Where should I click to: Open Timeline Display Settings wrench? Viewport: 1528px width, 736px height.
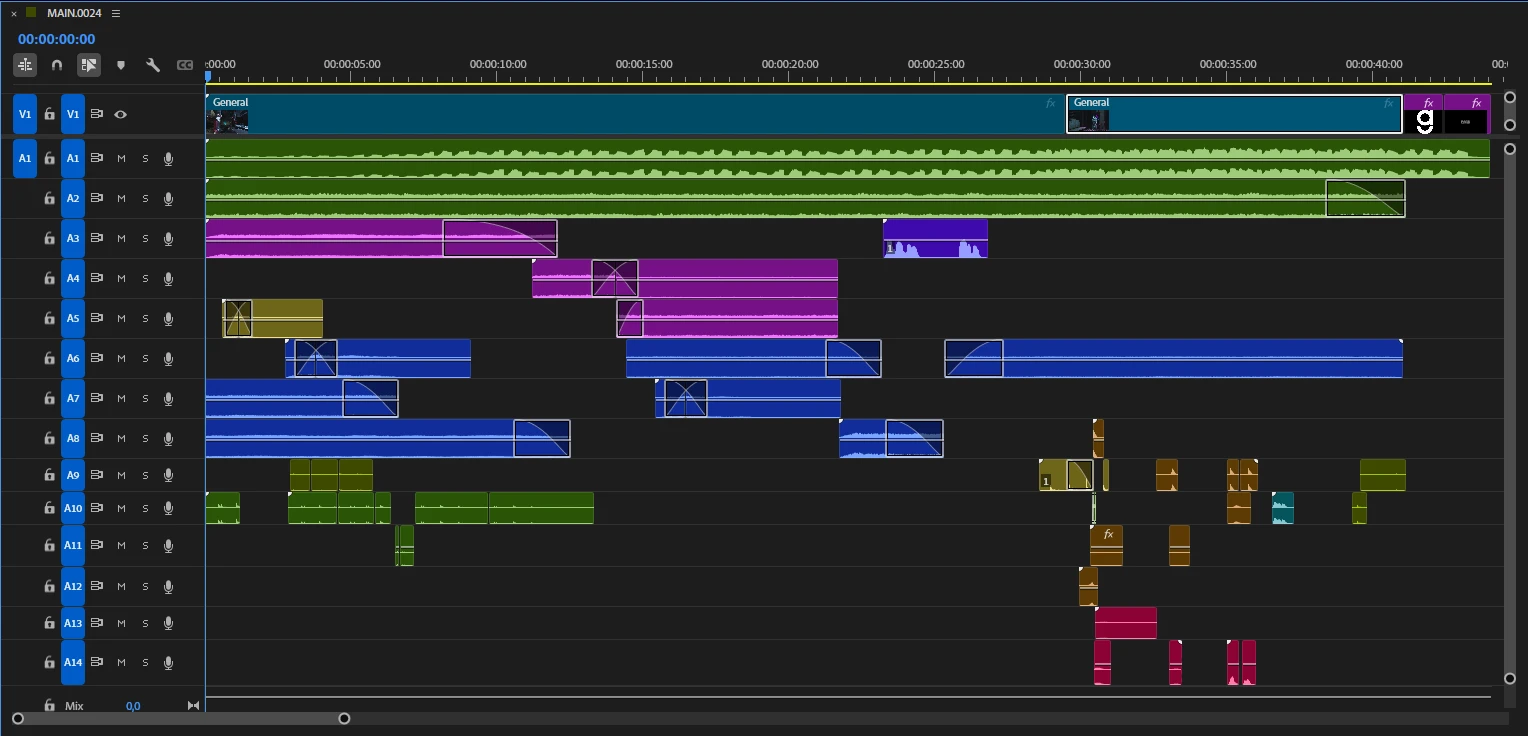pyautogui.click(x=153, y=65)
